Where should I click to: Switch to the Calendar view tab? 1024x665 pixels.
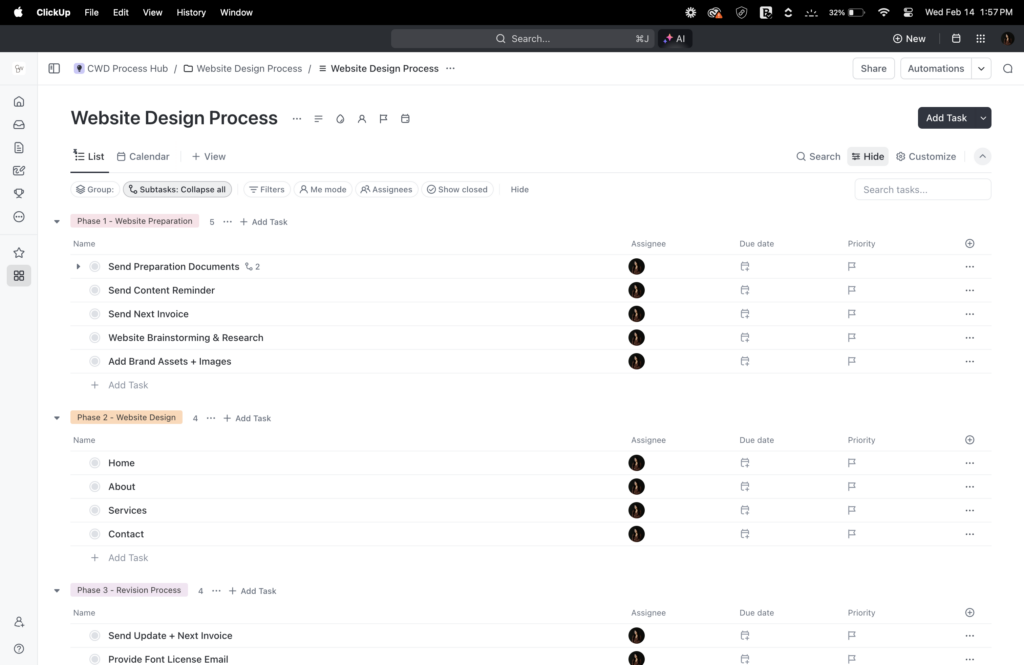(x=143, y=156)
